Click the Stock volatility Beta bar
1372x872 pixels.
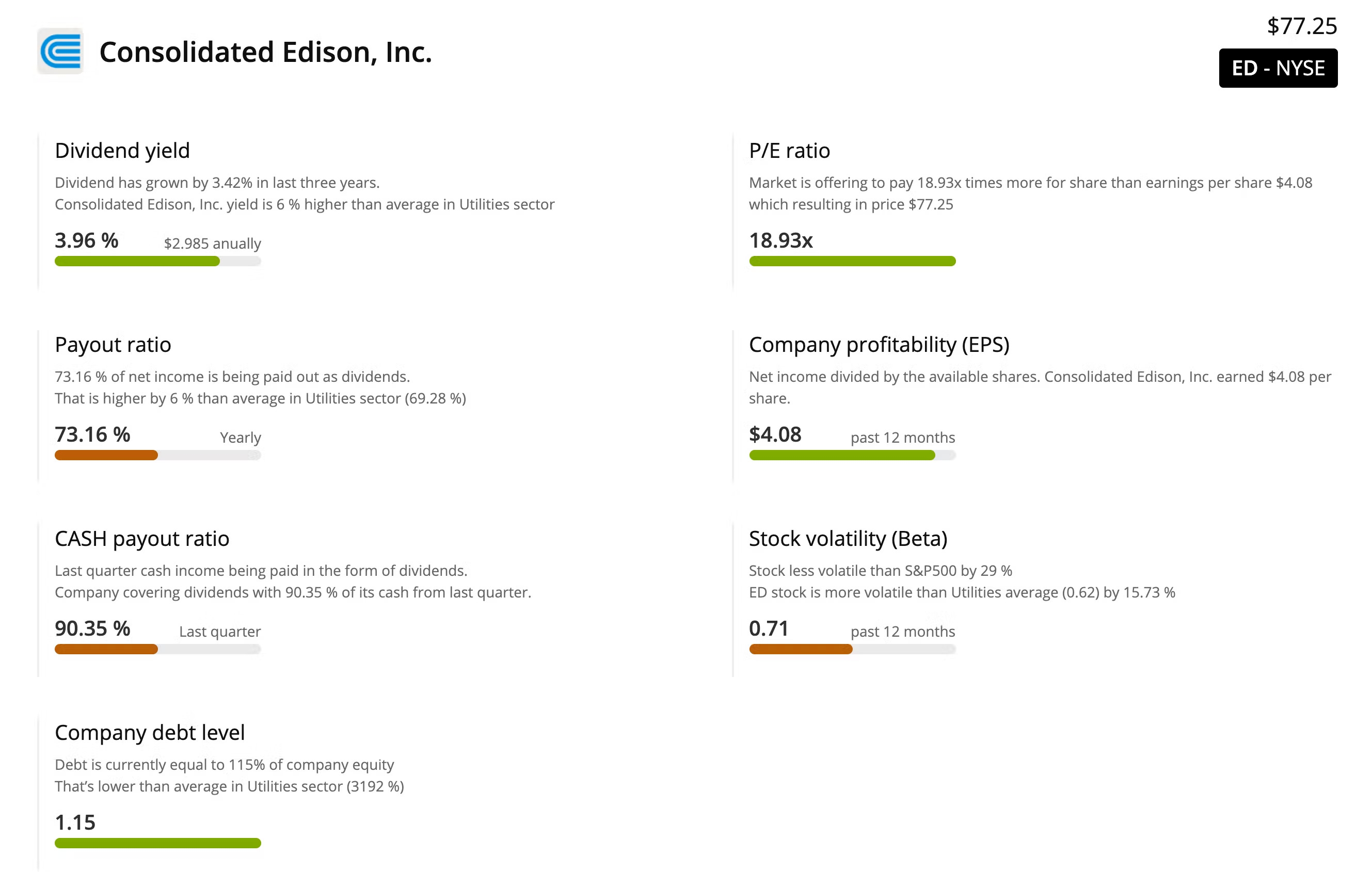pyautogui.click(x=801, y=649)
